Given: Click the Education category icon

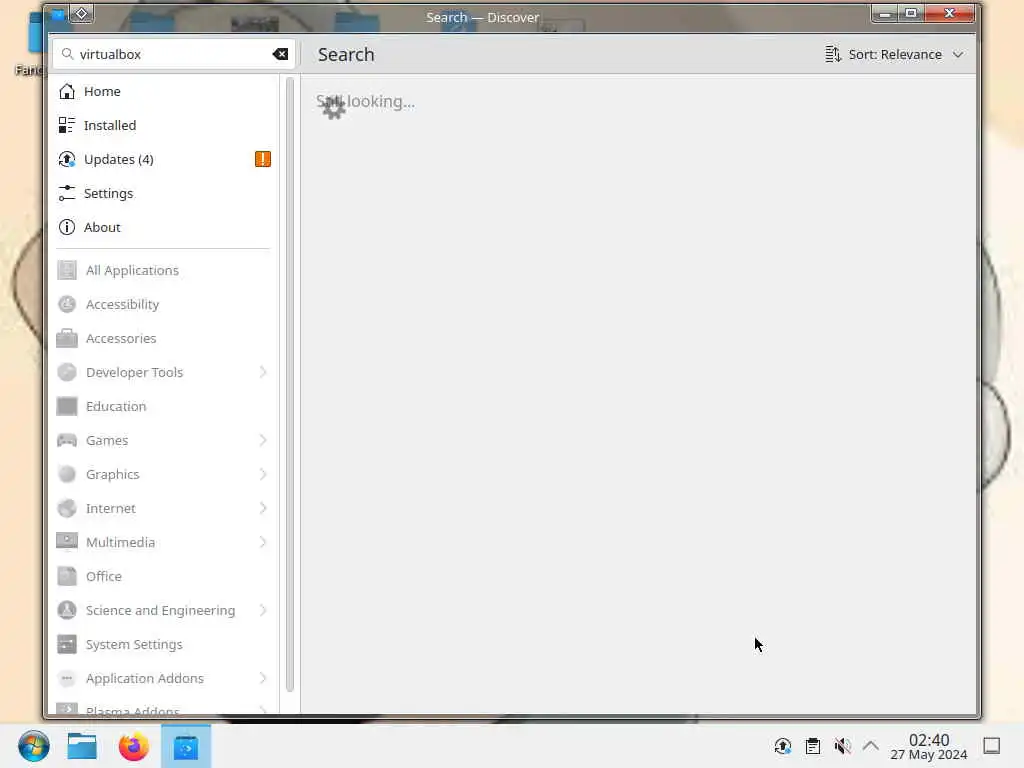Looking at the screenshot, I should pyautogui.click(x=67, y=406).
